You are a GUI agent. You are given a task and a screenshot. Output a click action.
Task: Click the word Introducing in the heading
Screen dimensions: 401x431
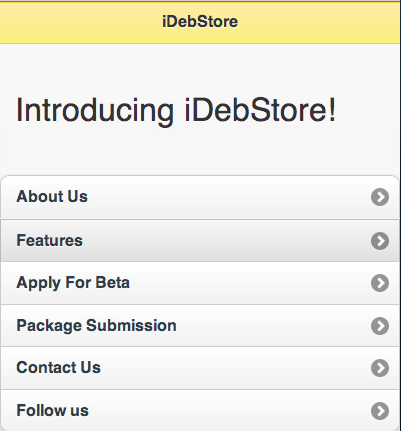95,112
